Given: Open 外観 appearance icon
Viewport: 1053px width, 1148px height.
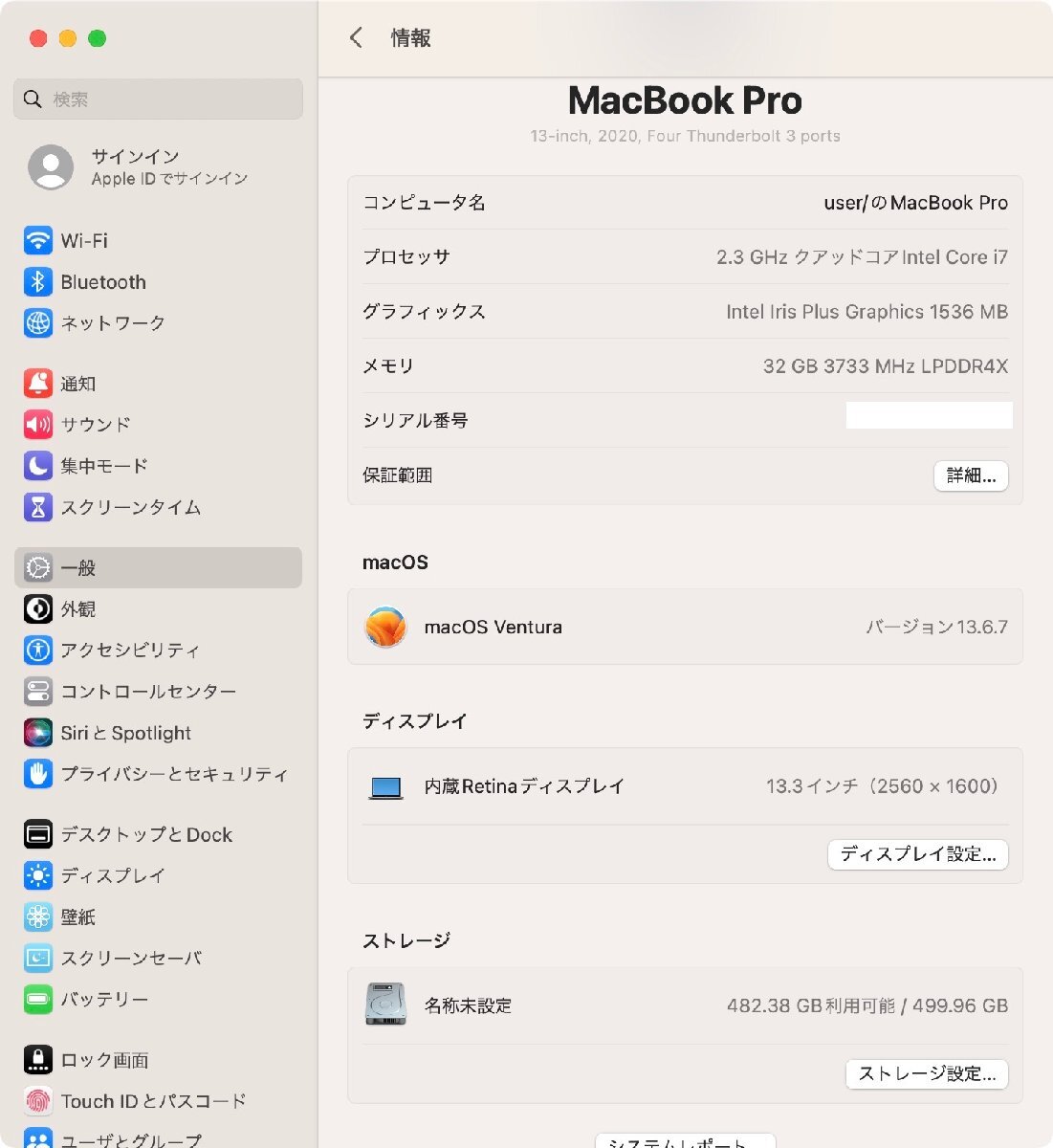Looking at the screenshot, I should (37, 608).
